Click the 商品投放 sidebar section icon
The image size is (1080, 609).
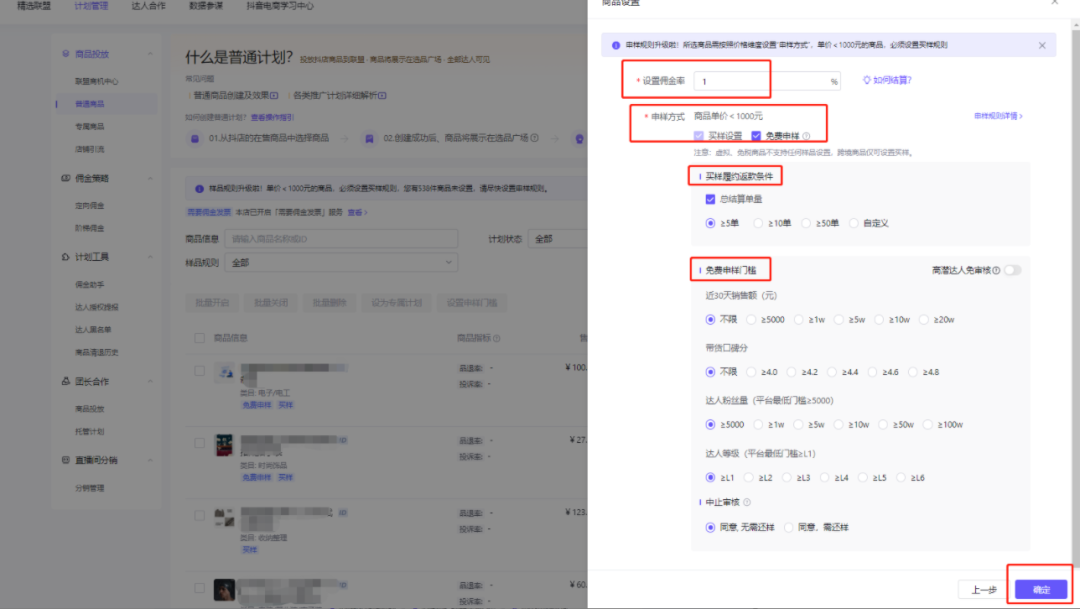click(65, 53)
